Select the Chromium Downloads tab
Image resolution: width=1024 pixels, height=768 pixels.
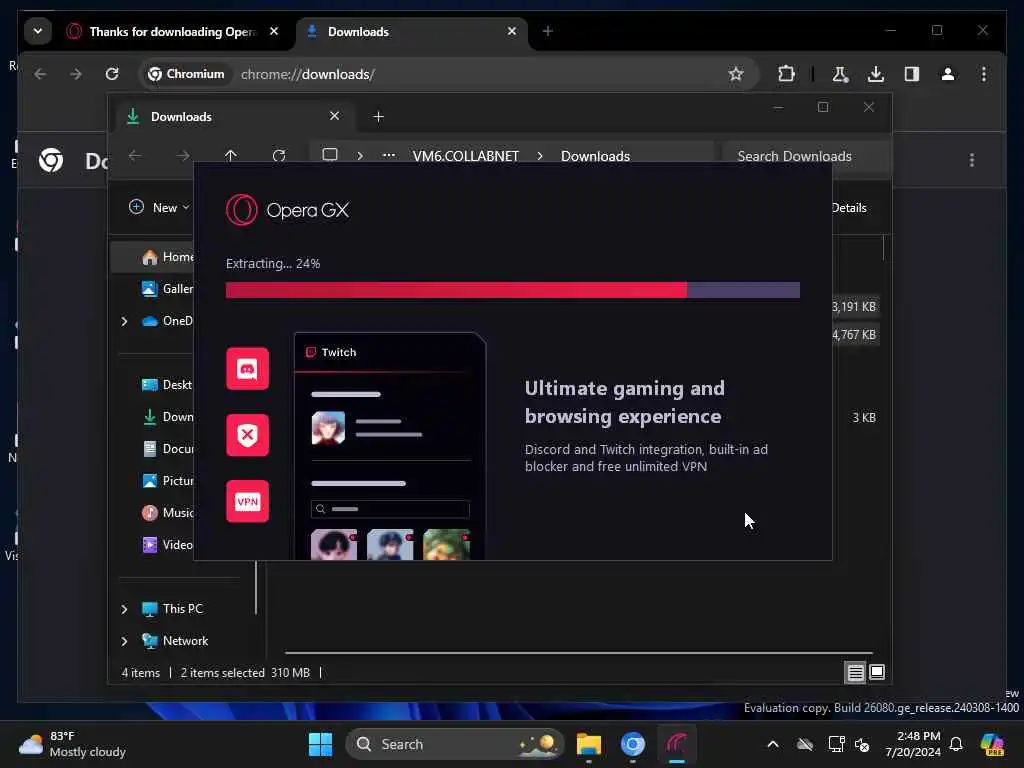(x=411, y=31)
